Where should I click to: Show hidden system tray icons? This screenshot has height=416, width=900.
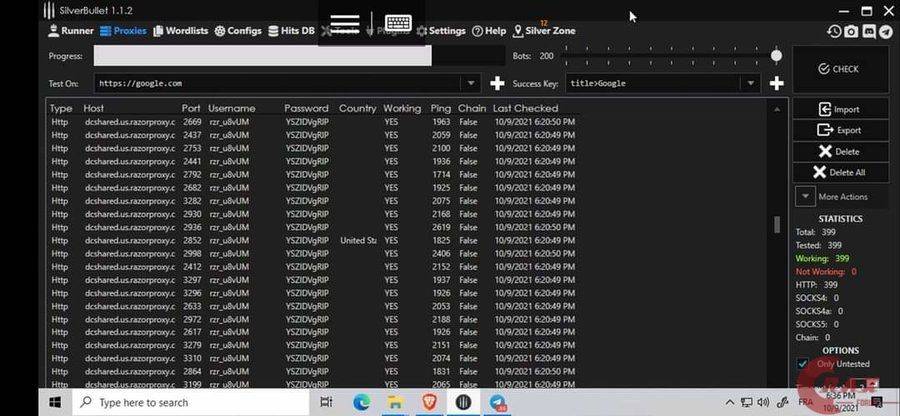pyautogui.click(x=730, y=402)
